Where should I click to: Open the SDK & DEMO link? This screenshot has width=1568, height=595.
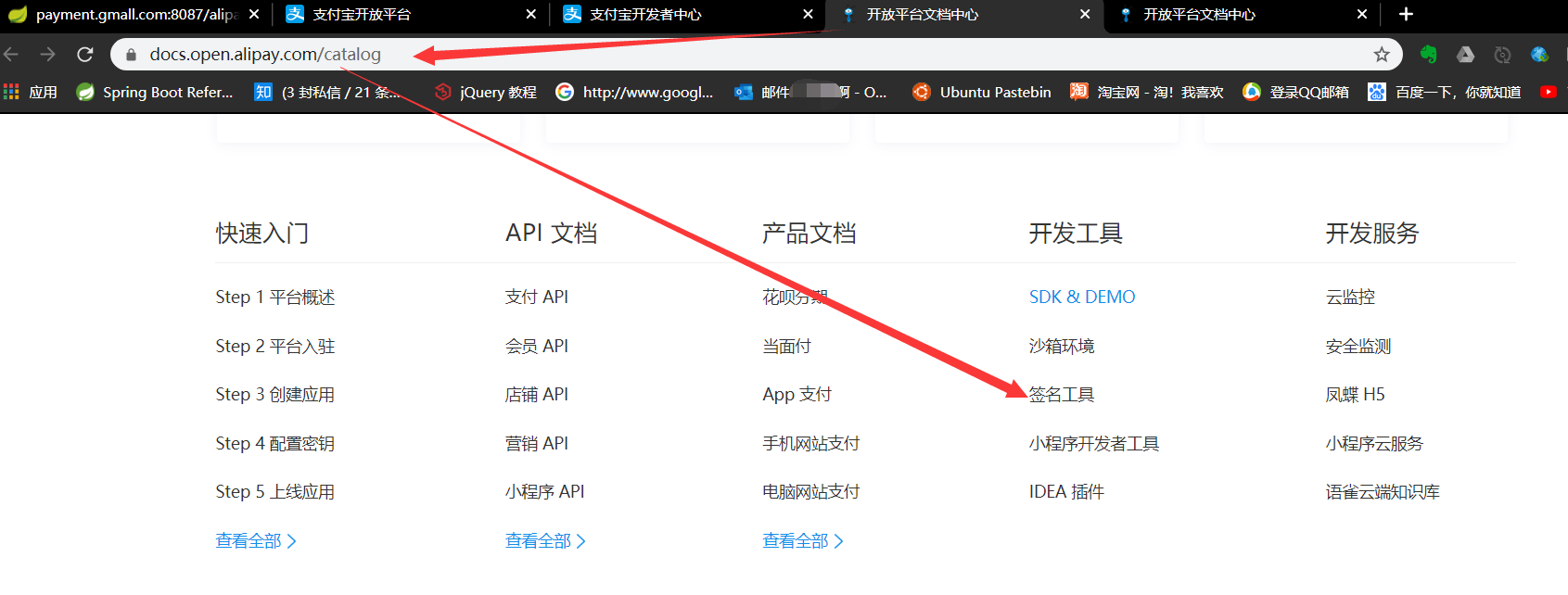click(x=1082, y=297)
